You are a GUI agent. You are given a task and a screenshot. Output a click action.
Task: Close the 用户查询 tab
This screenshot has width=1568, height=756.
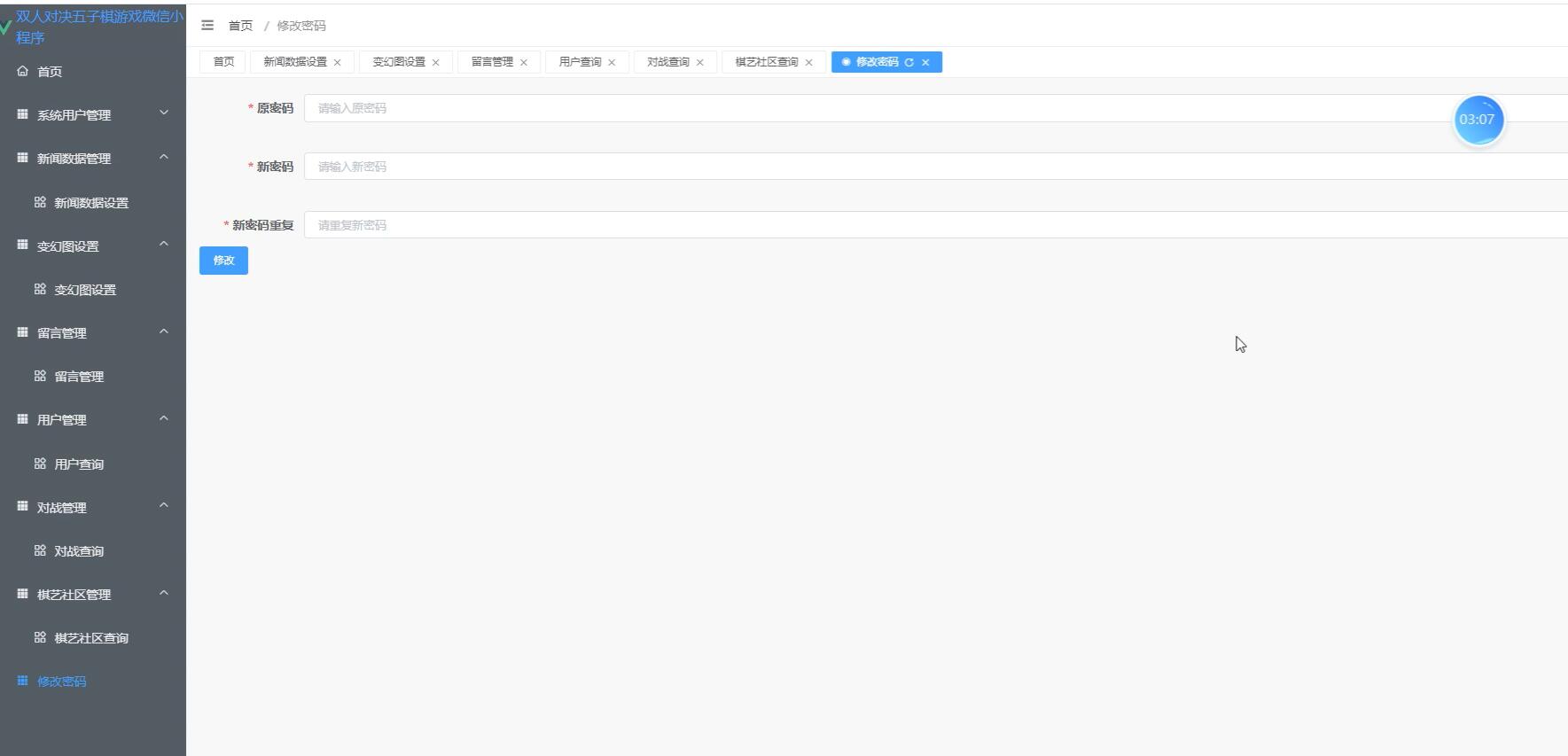coord(612,63)
